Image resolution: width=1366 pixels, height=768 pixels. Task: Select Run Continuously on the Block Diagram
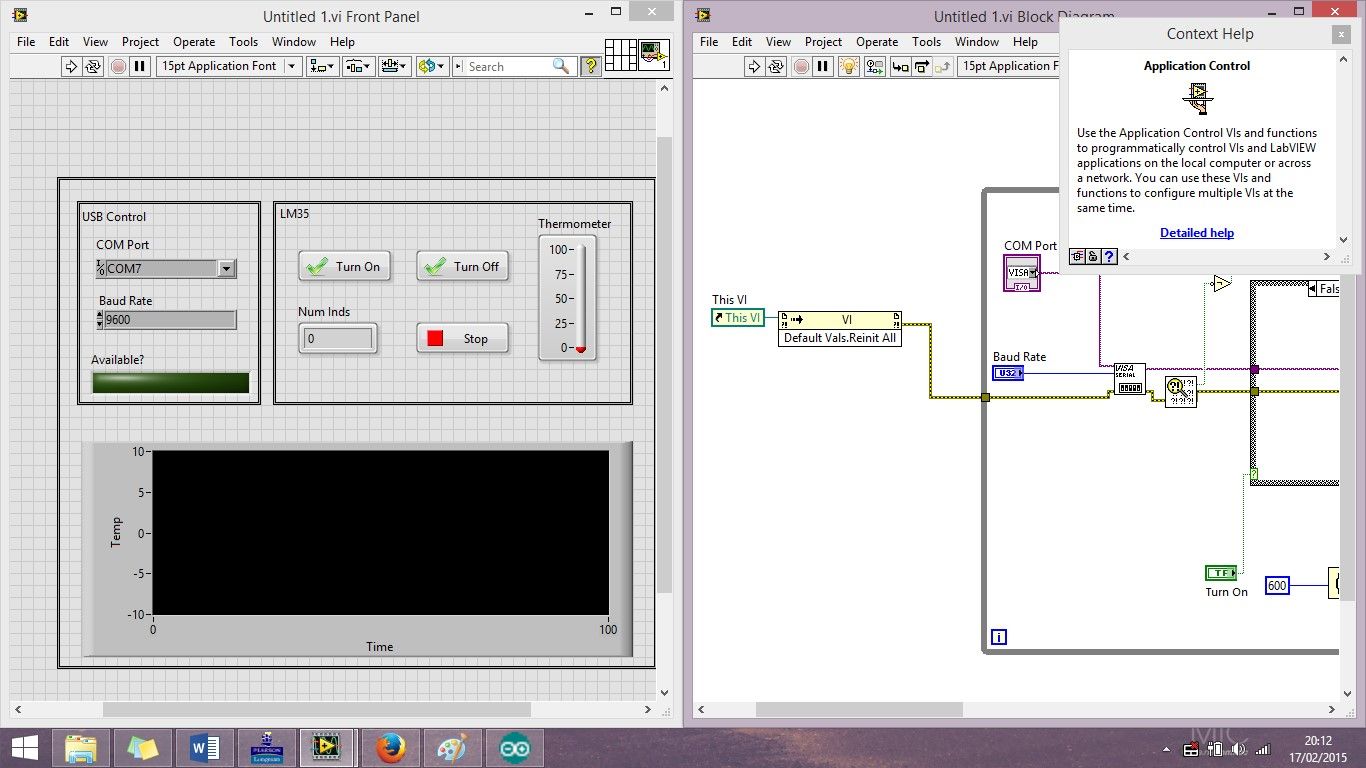(776, 66)
